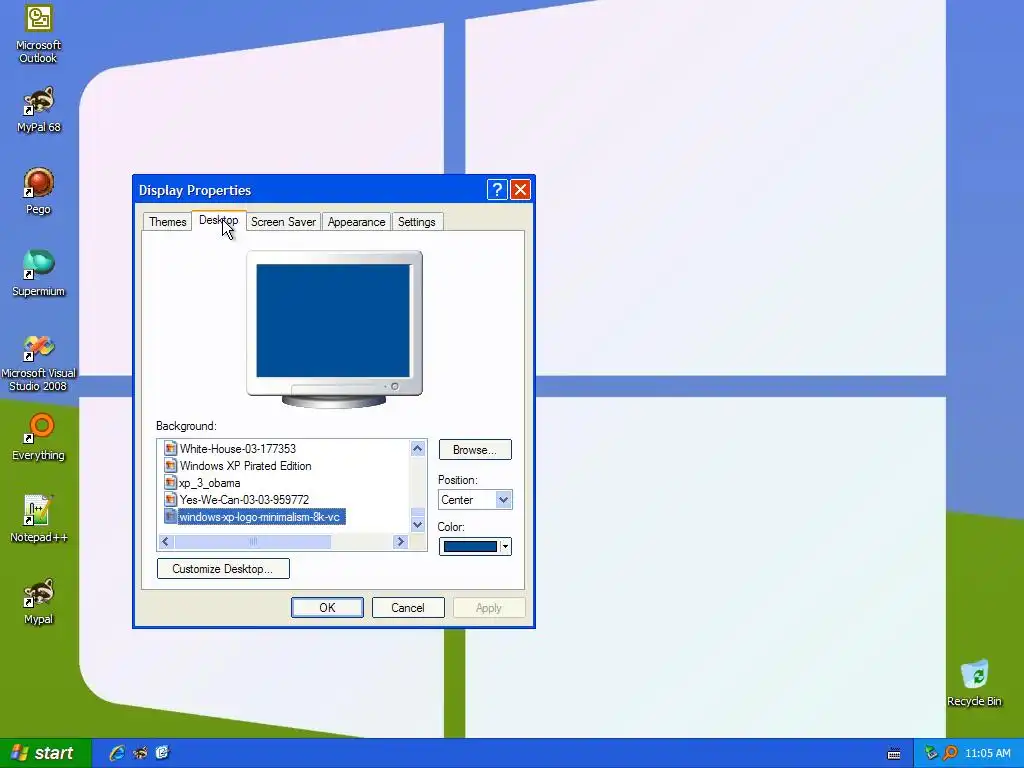Click the help question mark button
This screenshot has width=1024, height=768.
[497, 190]
